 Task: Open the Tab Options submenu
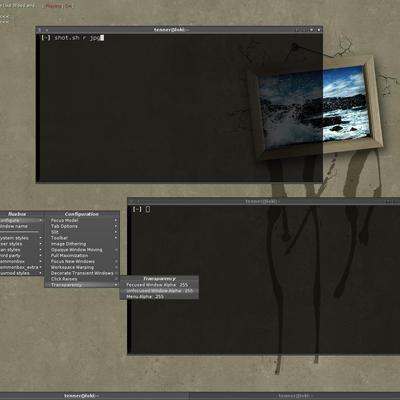click(82, 226)
